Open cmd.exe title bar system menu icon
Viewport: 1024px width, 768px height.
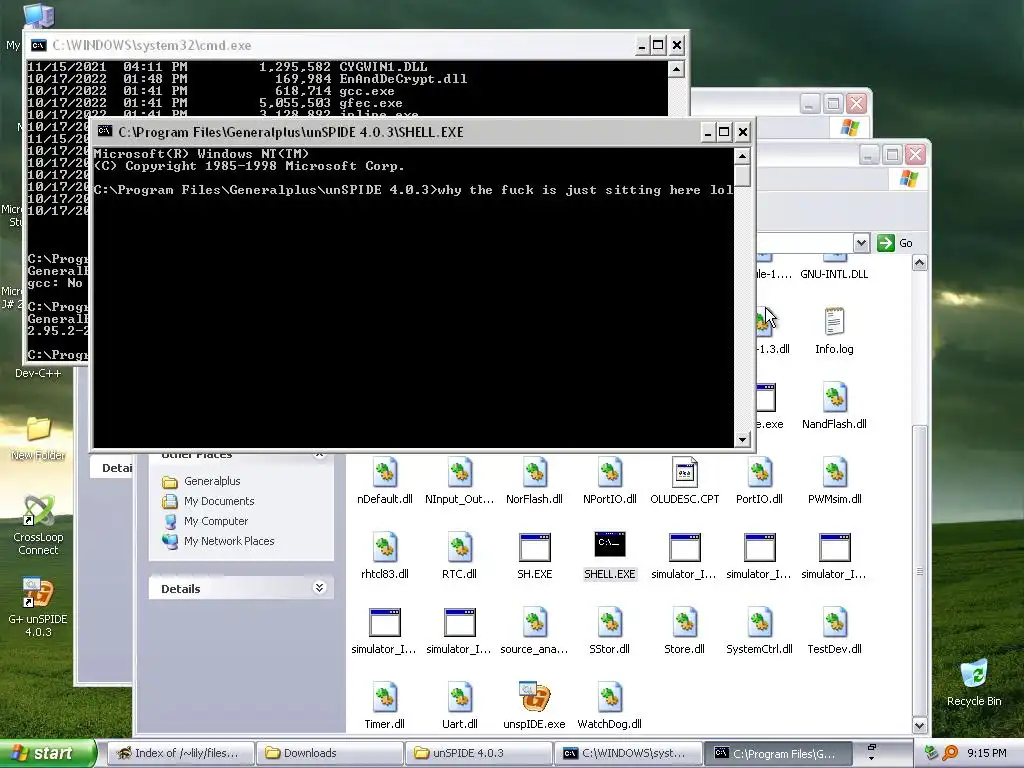point(39,45)
